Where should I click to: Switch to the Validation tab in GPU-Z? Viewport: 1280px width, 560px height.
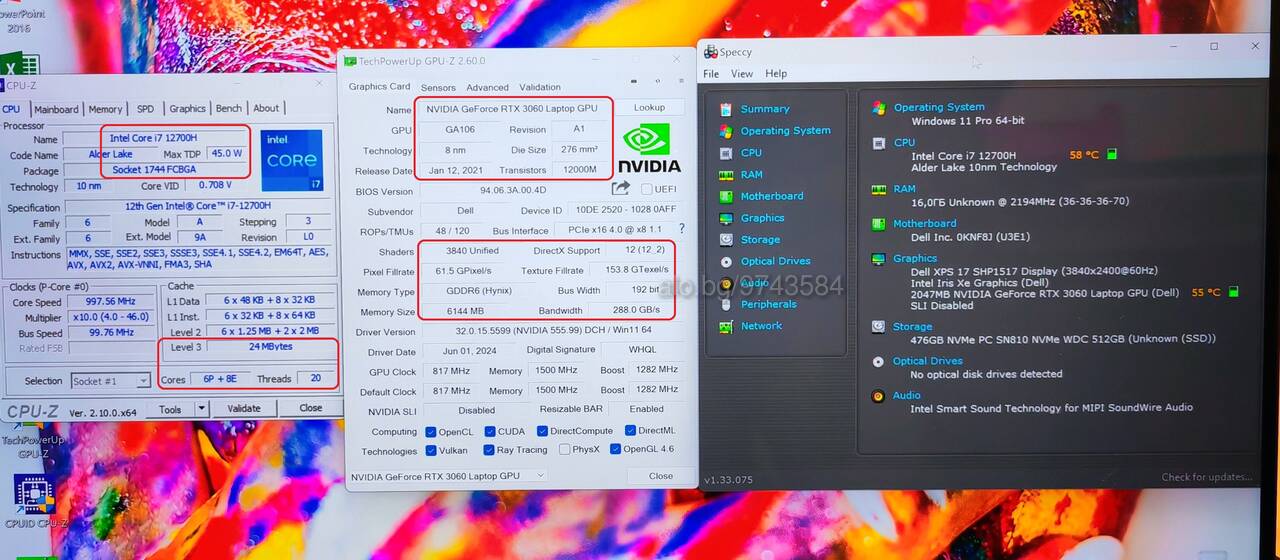(x=540, y=87)
